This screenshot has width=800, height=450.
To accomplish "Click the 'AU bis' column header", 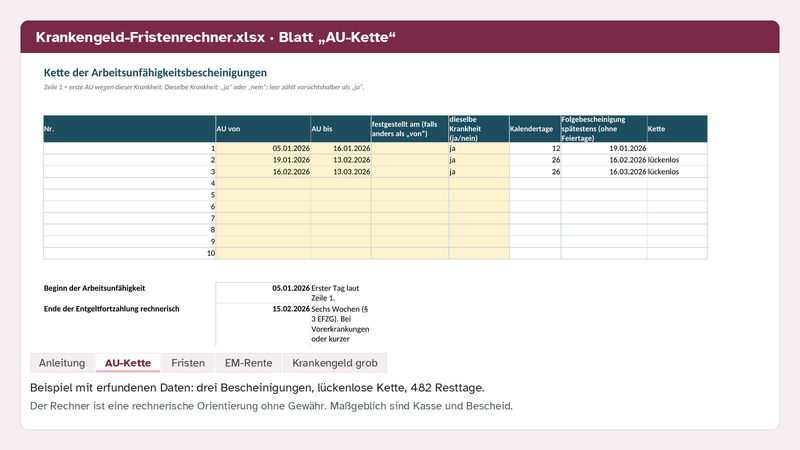I will 341,129.
